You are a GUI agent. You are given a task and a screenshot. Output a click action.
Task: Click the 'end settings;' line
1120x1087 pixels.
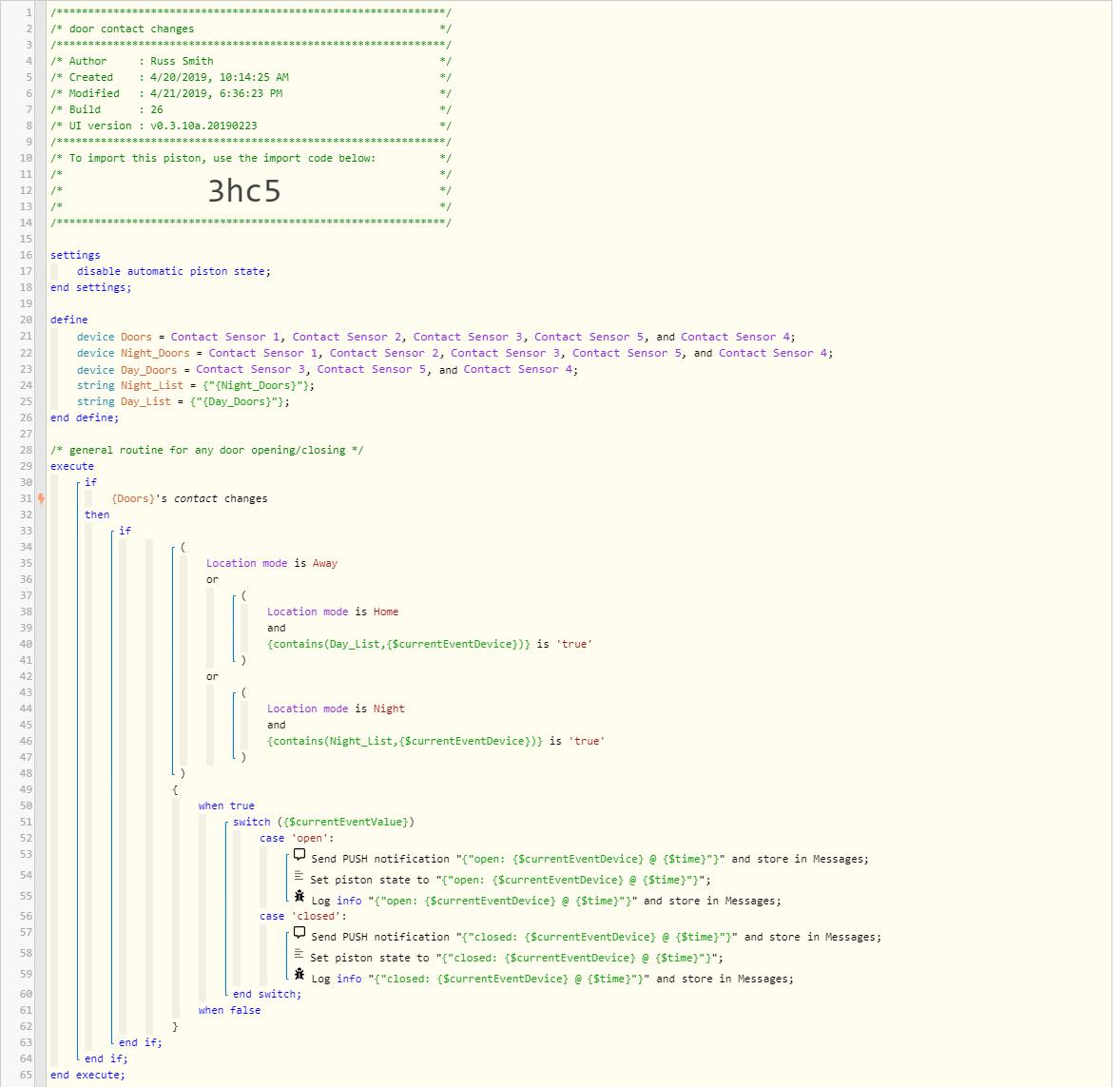(90, 287)
